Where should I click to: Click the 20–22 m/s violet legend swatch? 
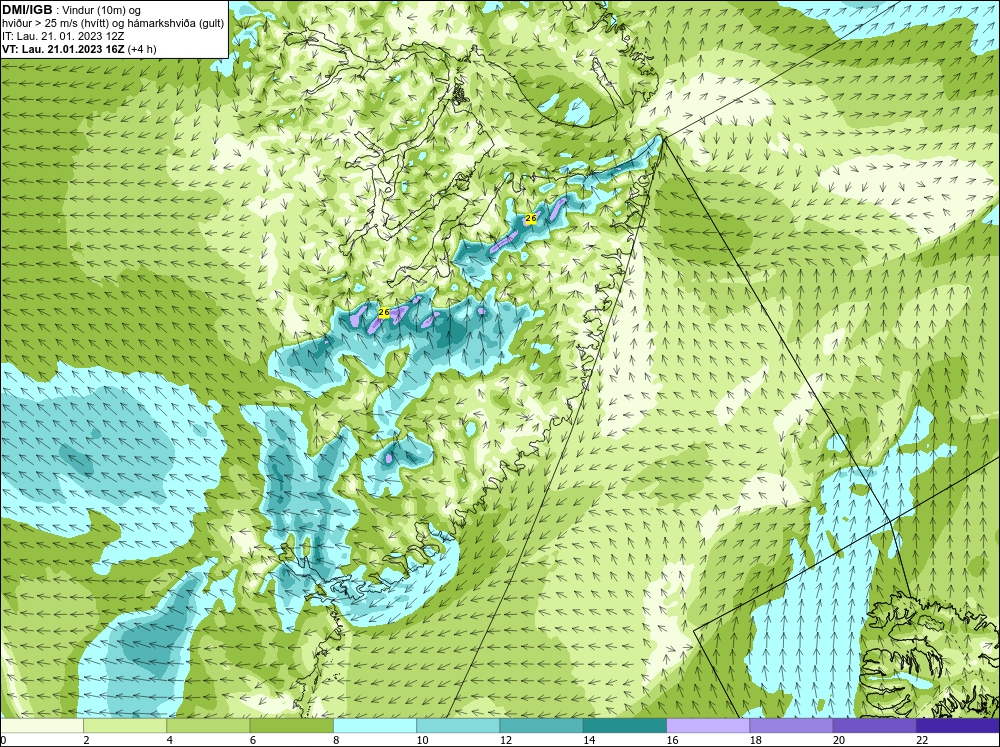[875, 726]
